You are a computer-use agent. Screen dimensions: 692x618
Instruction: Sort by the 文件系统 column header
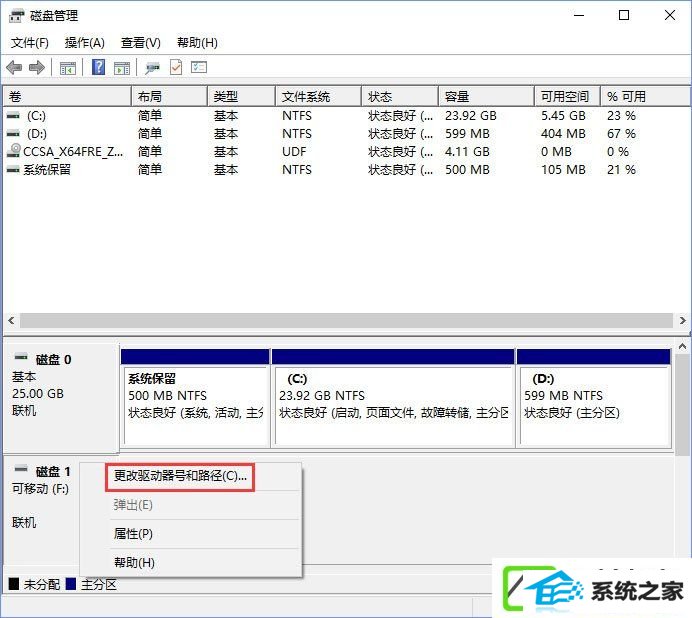click(x=318, y=96)
